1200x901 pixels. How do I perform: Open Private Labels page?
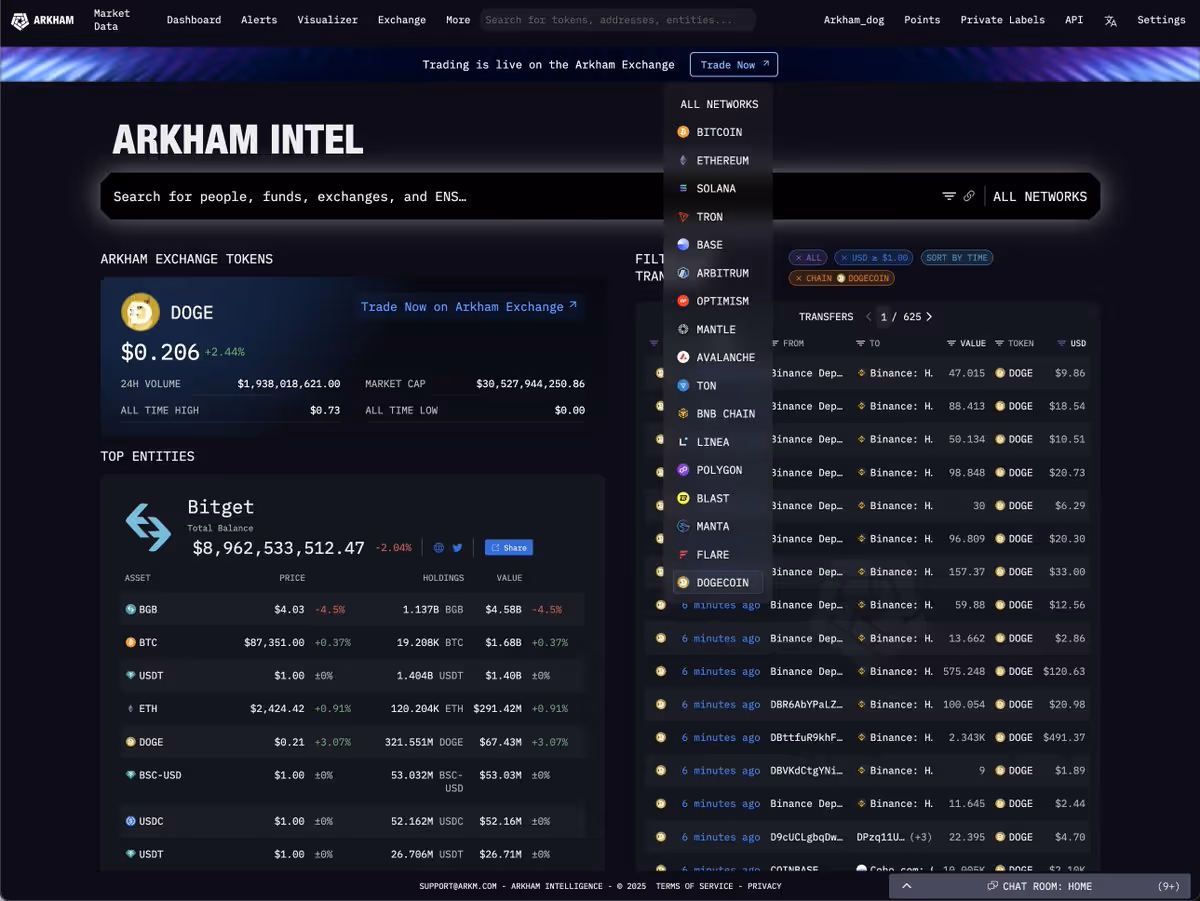1002,20
